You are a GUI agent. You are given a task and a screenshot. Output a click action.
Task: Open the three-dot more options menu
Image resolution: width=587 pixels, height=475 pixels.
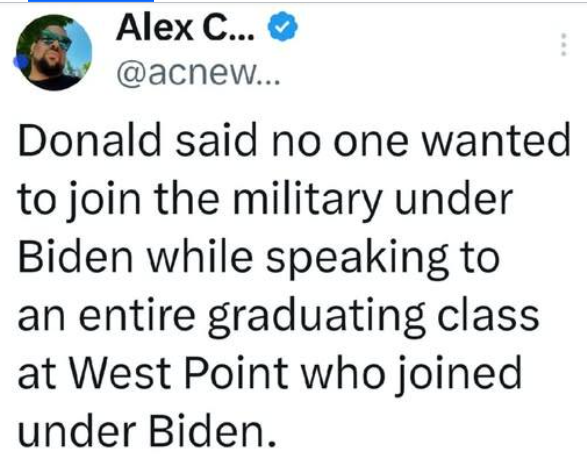pyautogui.click(x=564, y=45)
